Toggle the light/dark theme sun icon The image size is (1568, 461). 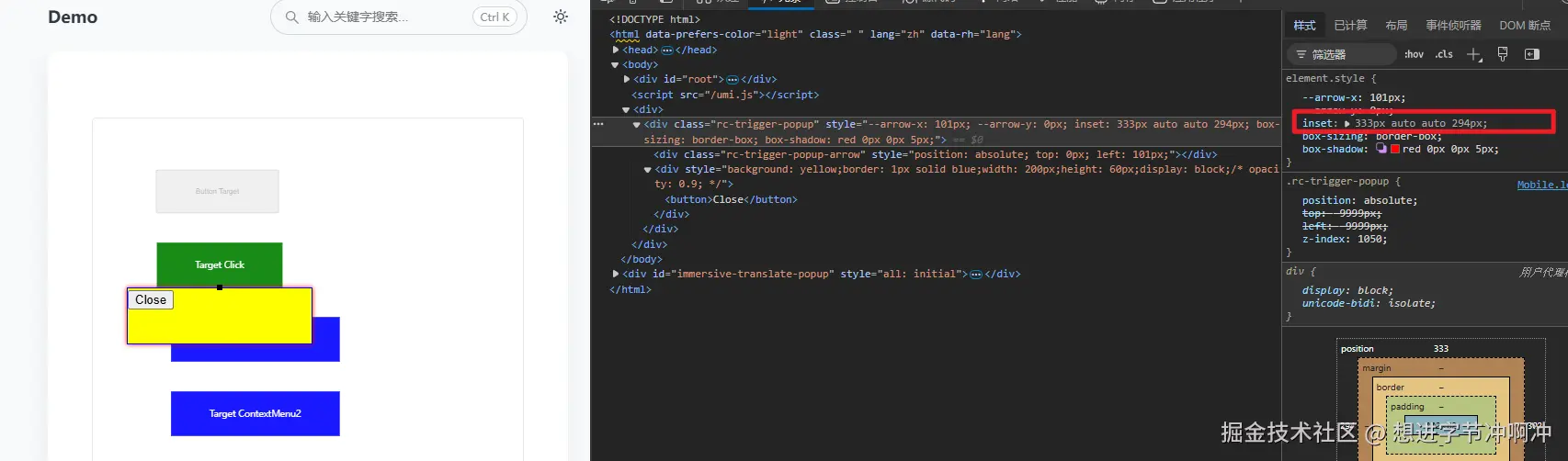(x=561, y=17)
